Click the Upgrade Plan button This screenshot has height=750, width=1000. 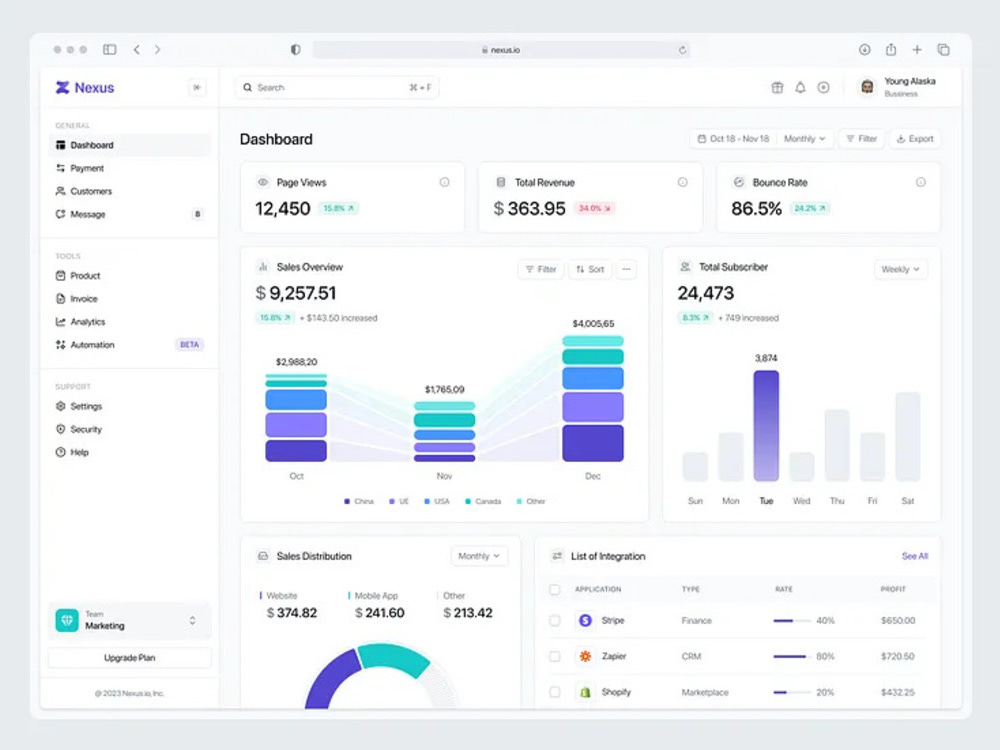129,658
